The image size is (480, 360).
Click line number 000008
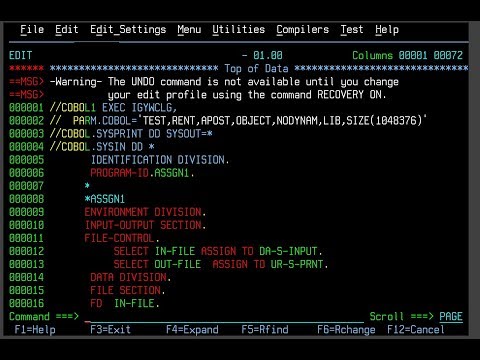(x=26, y=199)
